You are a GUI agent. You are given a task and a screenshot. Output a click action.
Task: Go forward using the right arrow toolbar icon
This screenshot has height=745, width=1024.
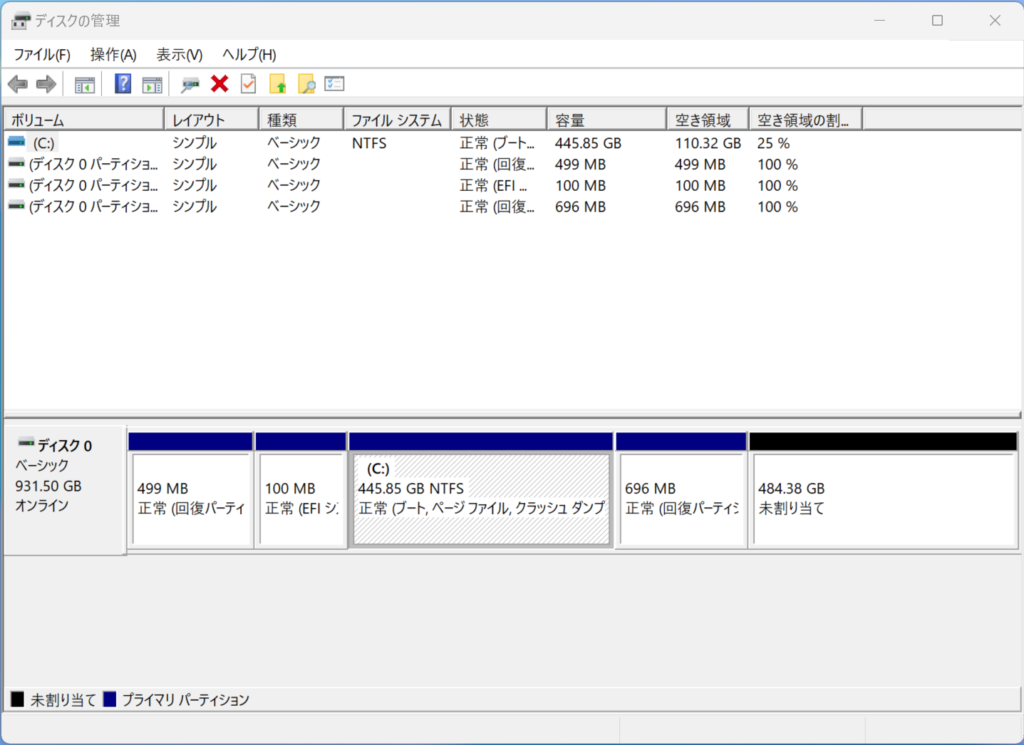point(46,84)
